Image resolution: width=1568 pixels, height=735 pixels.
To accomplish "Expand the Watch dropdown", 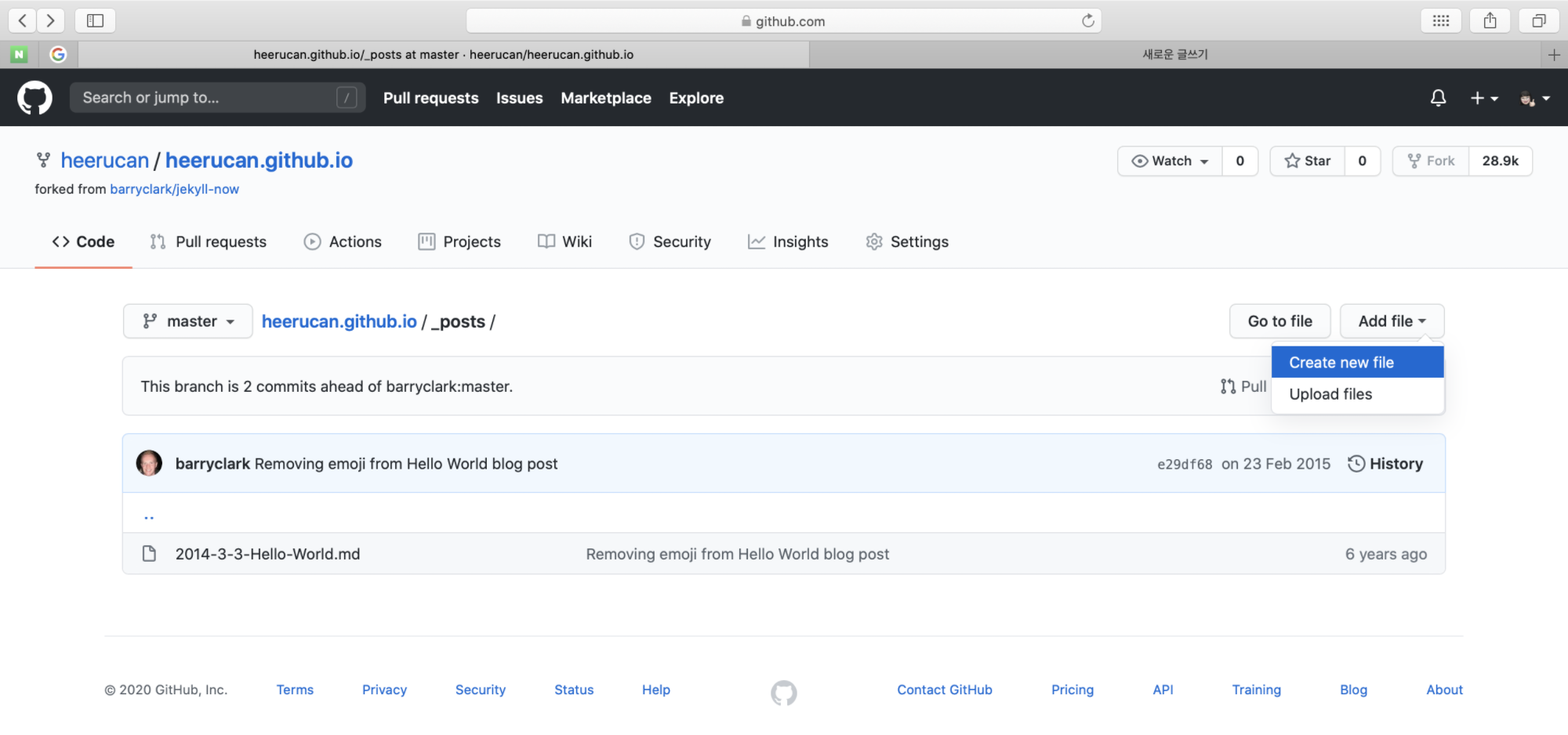I will (1170, 161).
